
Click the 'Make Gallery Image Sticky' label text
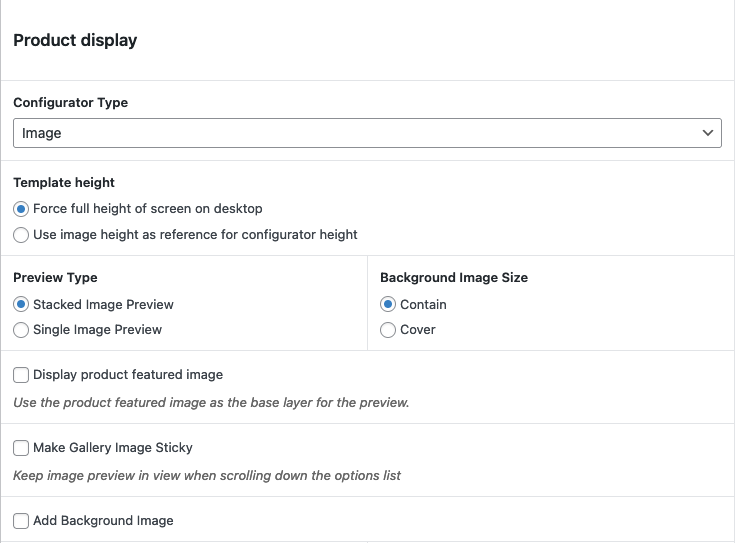tap(113, 448)
